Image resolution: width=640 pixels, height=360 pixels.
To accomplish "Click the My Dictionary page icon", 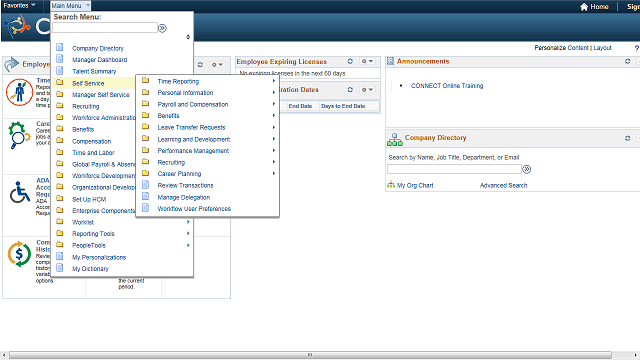I will point(60,268).
